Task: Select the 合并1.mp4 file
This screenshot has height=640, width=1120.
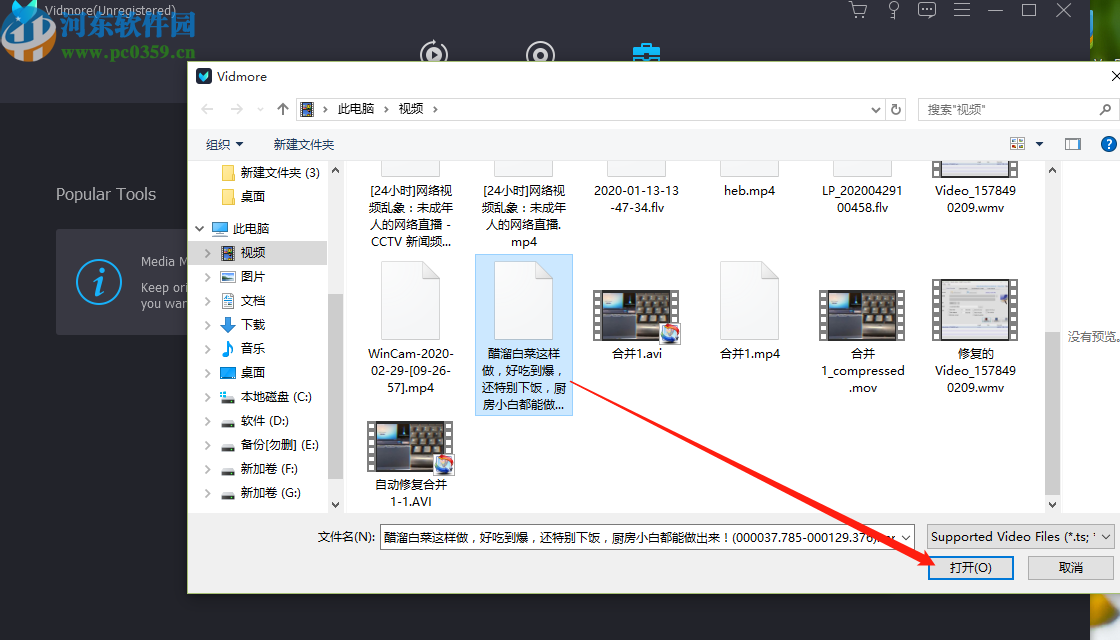Action: (x=749, y=311)
